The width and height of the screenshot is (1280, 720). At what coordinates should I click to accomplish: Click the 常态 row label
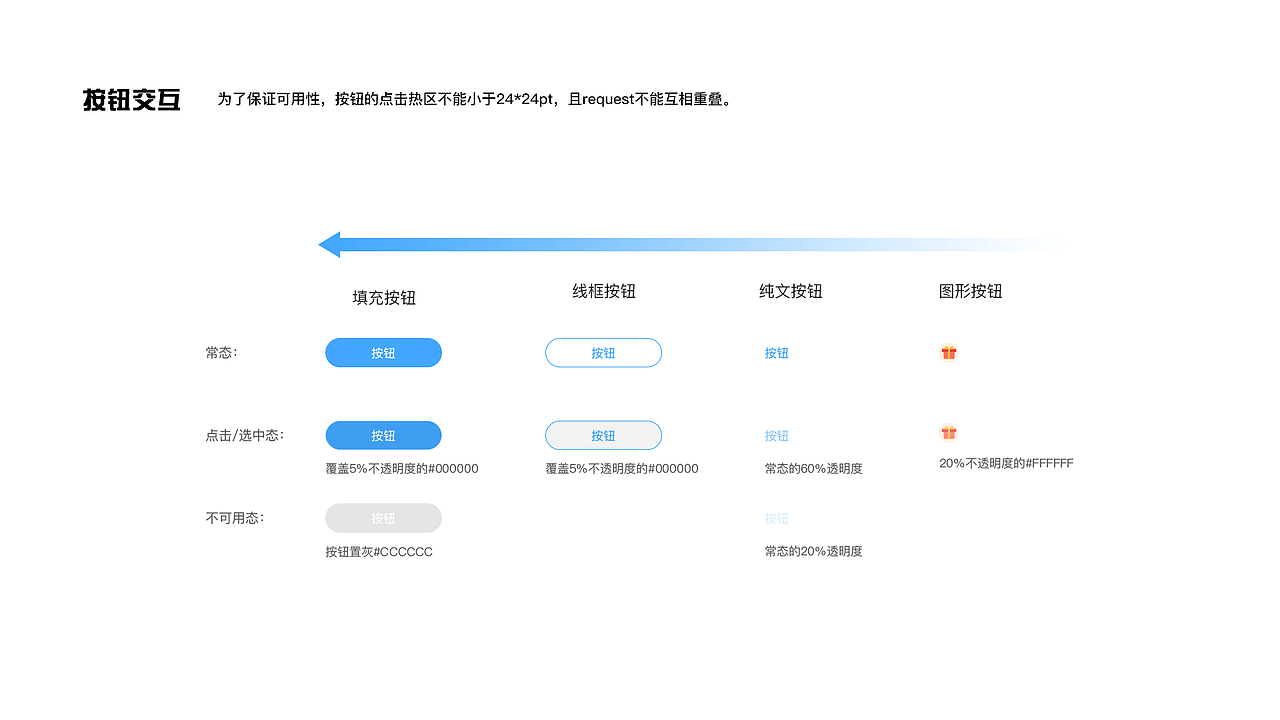click(x=221, y=352)
